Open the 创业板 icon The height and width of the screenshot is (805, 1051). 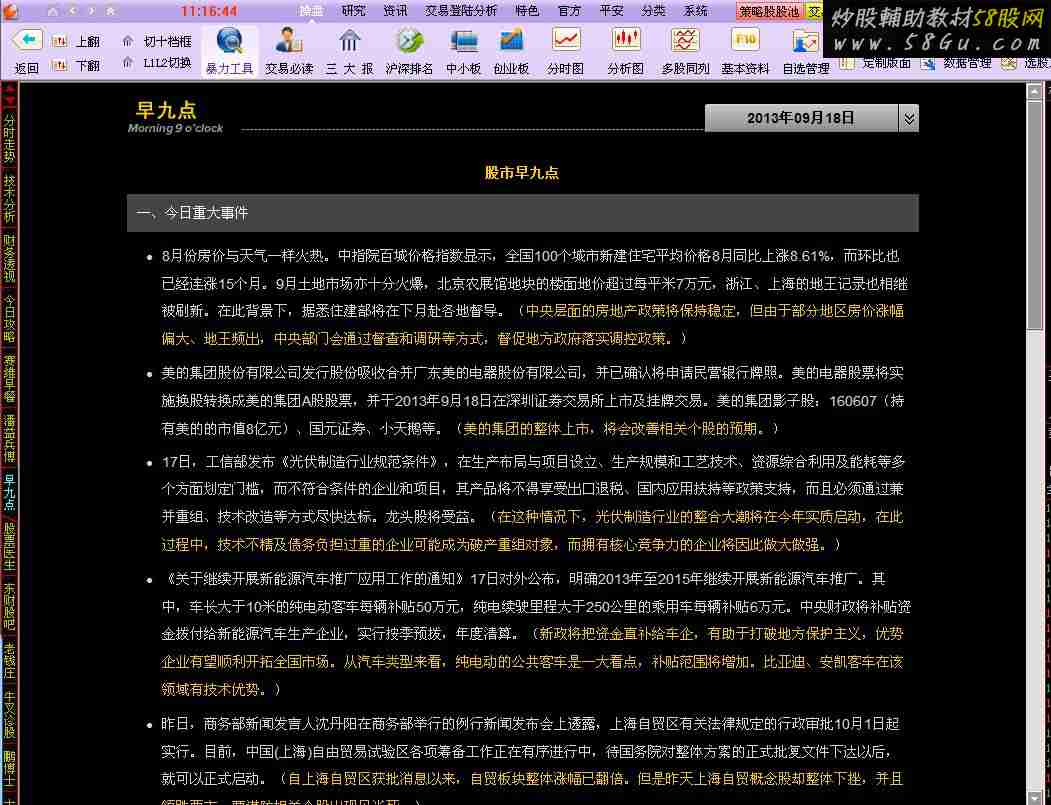tap(511, 42)
